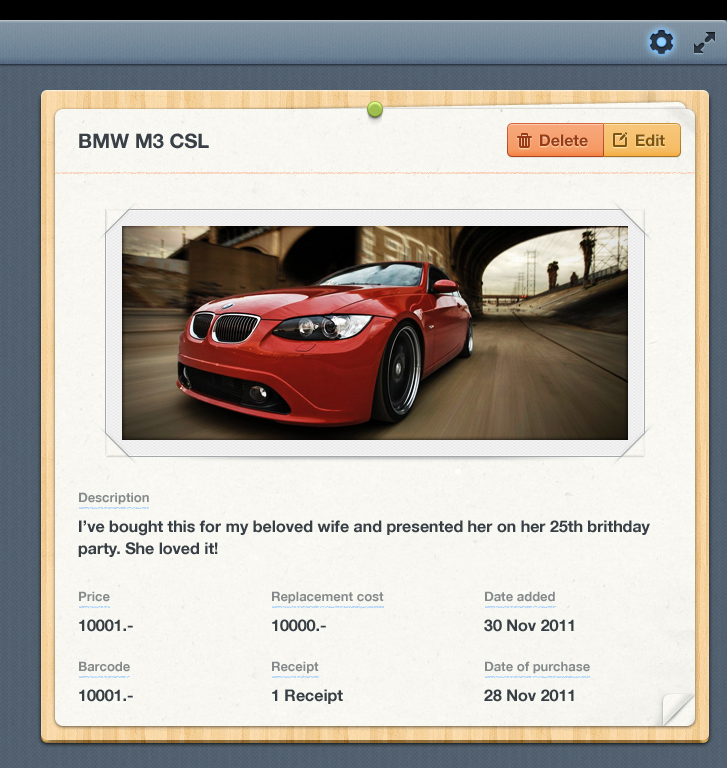727x768 pixels.
Task: Click the Description label
Action: [x=114, y=498]
